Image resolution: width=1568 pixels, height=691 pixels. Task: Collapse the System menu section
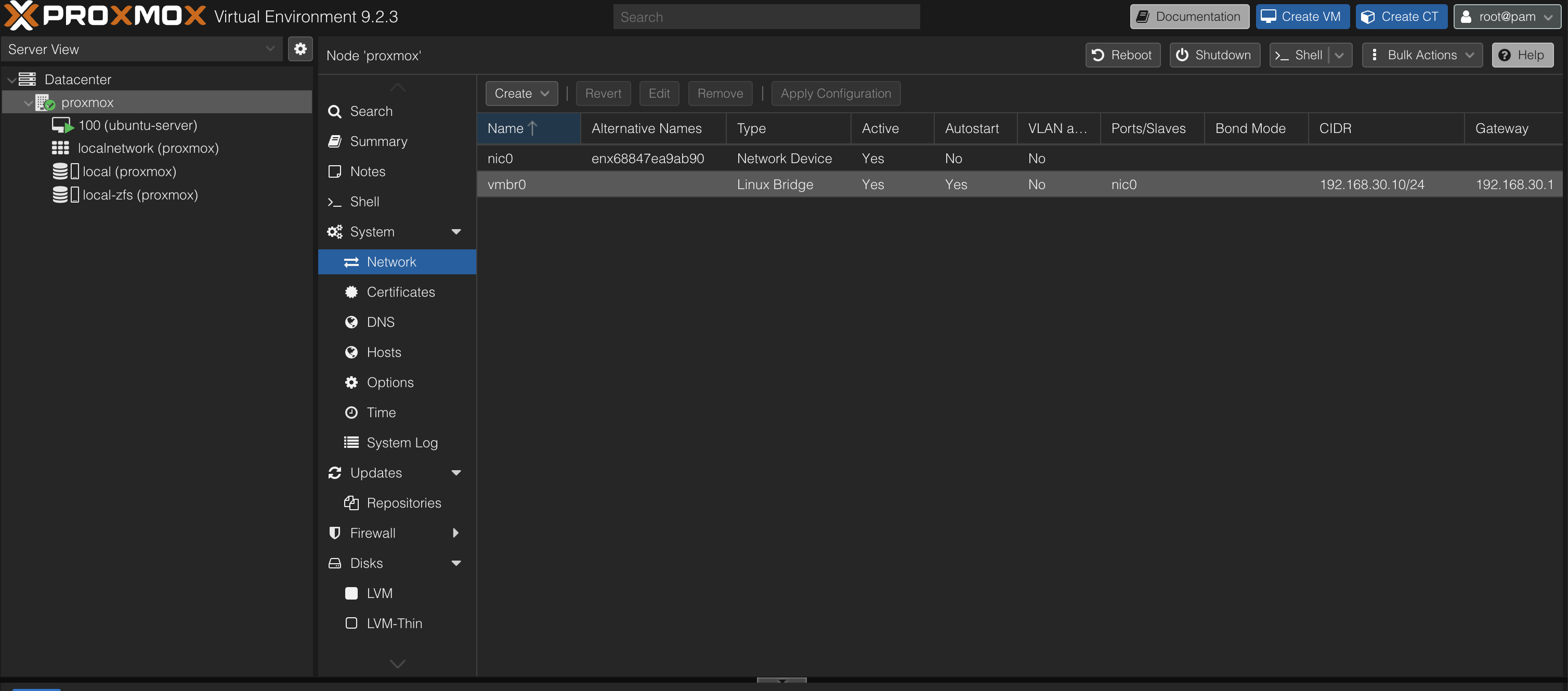(456, 232)
